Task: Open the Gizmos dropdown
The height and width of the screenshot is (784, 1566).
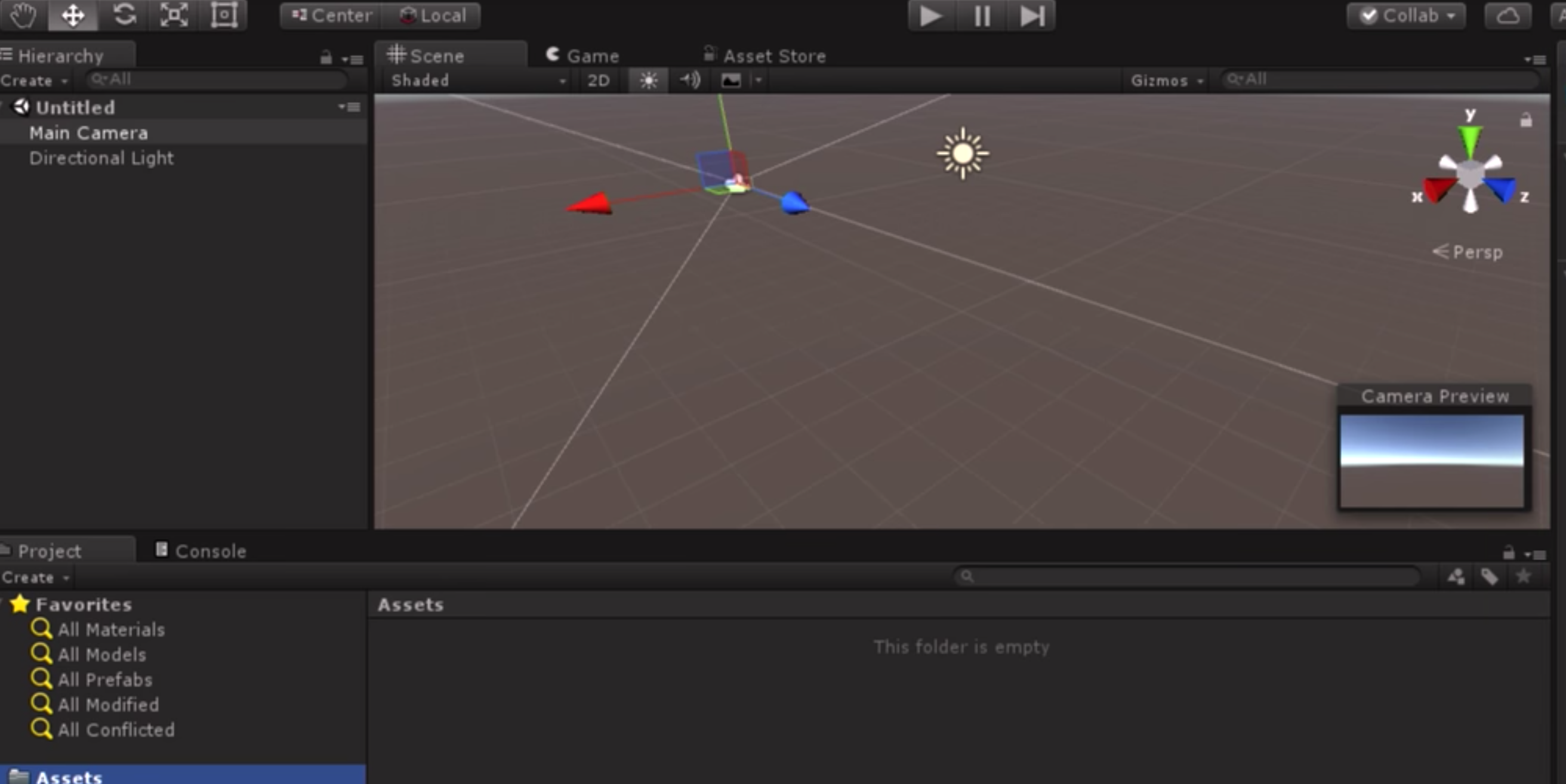Action: pyautogui.click(x=1166, y=81)
